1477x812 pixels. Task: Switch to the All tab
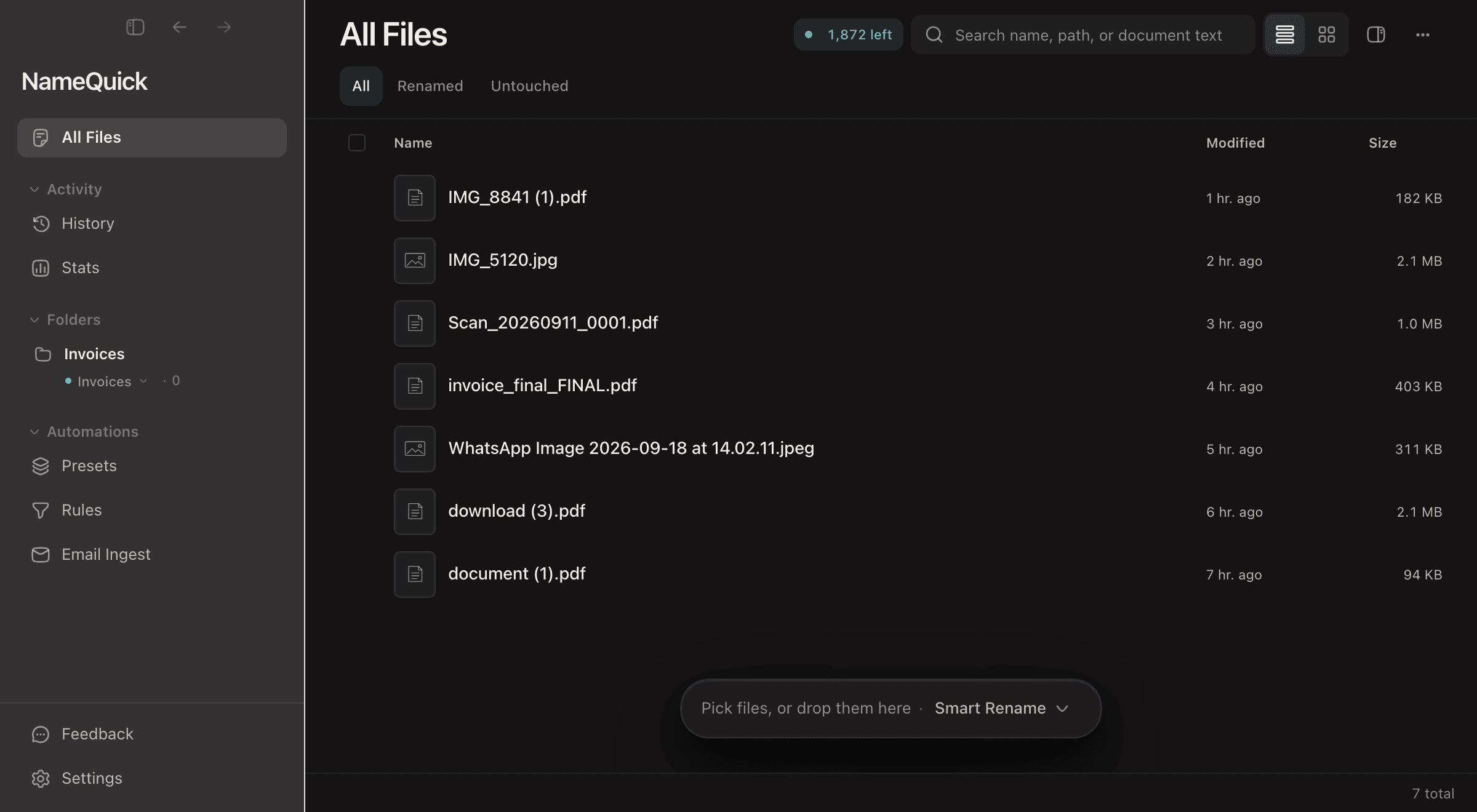pos(361,86)
